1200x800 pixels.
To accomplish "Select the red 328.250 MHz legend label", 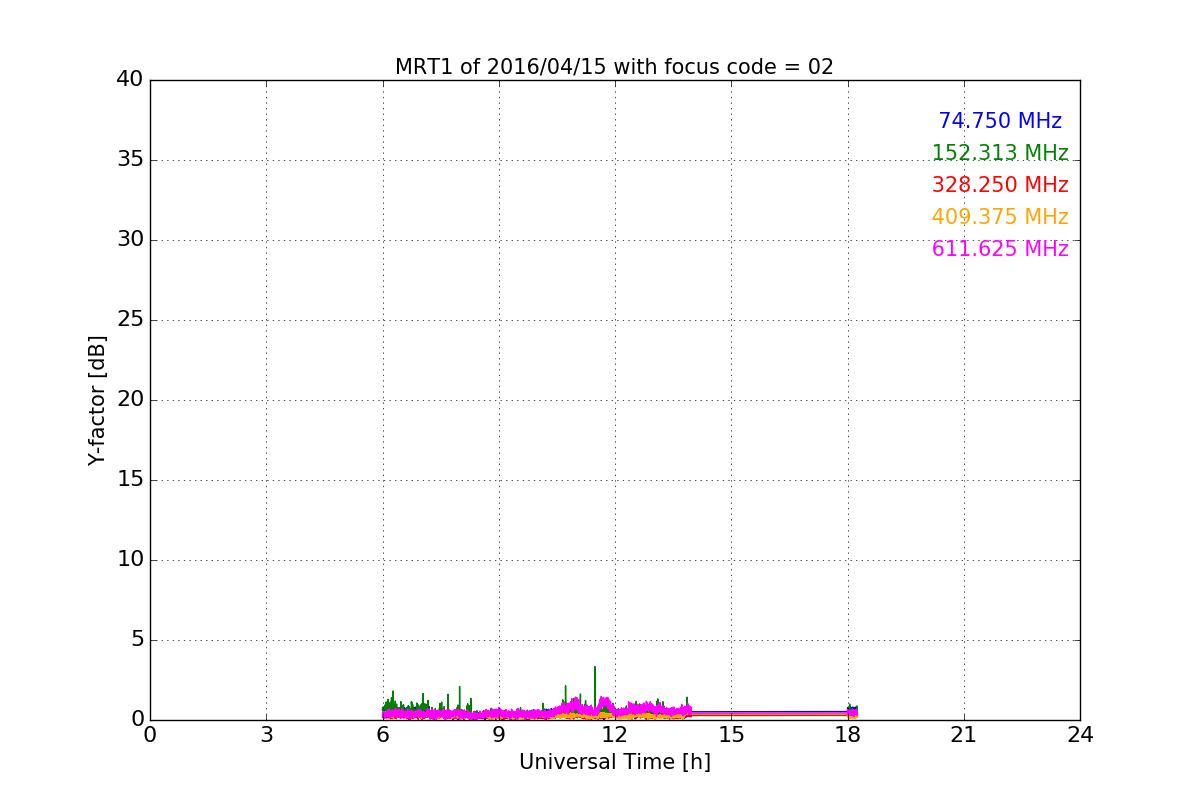I will coord(1000,185).
